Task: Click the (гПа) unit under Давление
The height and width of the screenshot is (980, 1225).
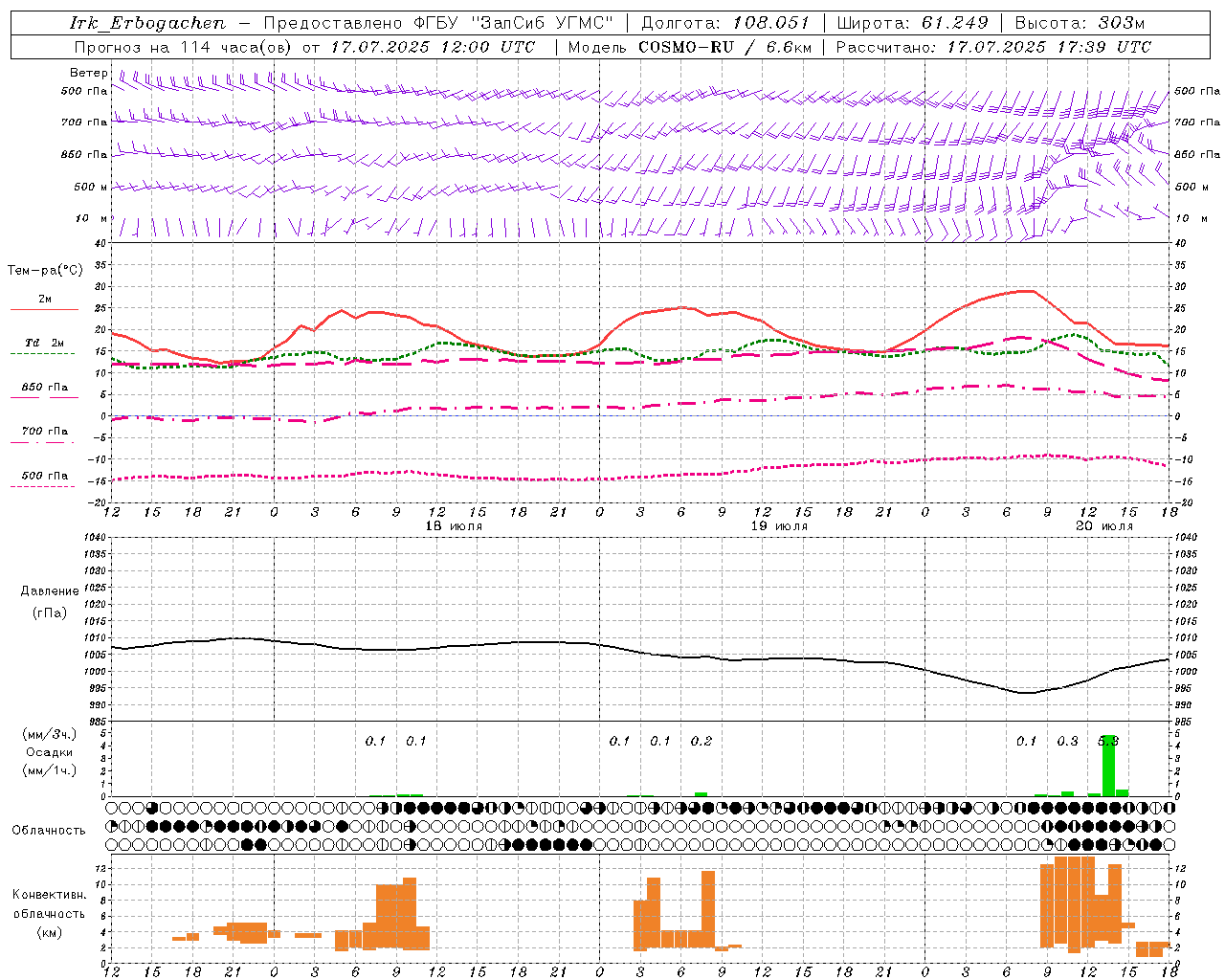Action: click(x=50, y=612)
